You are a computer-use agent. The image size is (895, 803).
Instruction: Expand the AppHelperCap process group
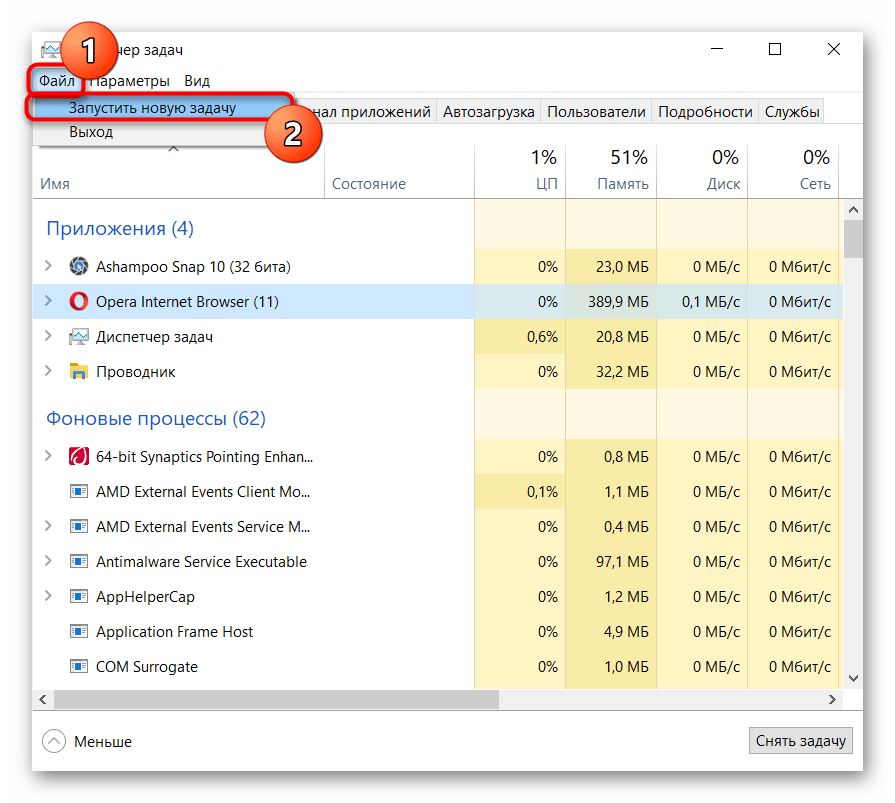48,596
